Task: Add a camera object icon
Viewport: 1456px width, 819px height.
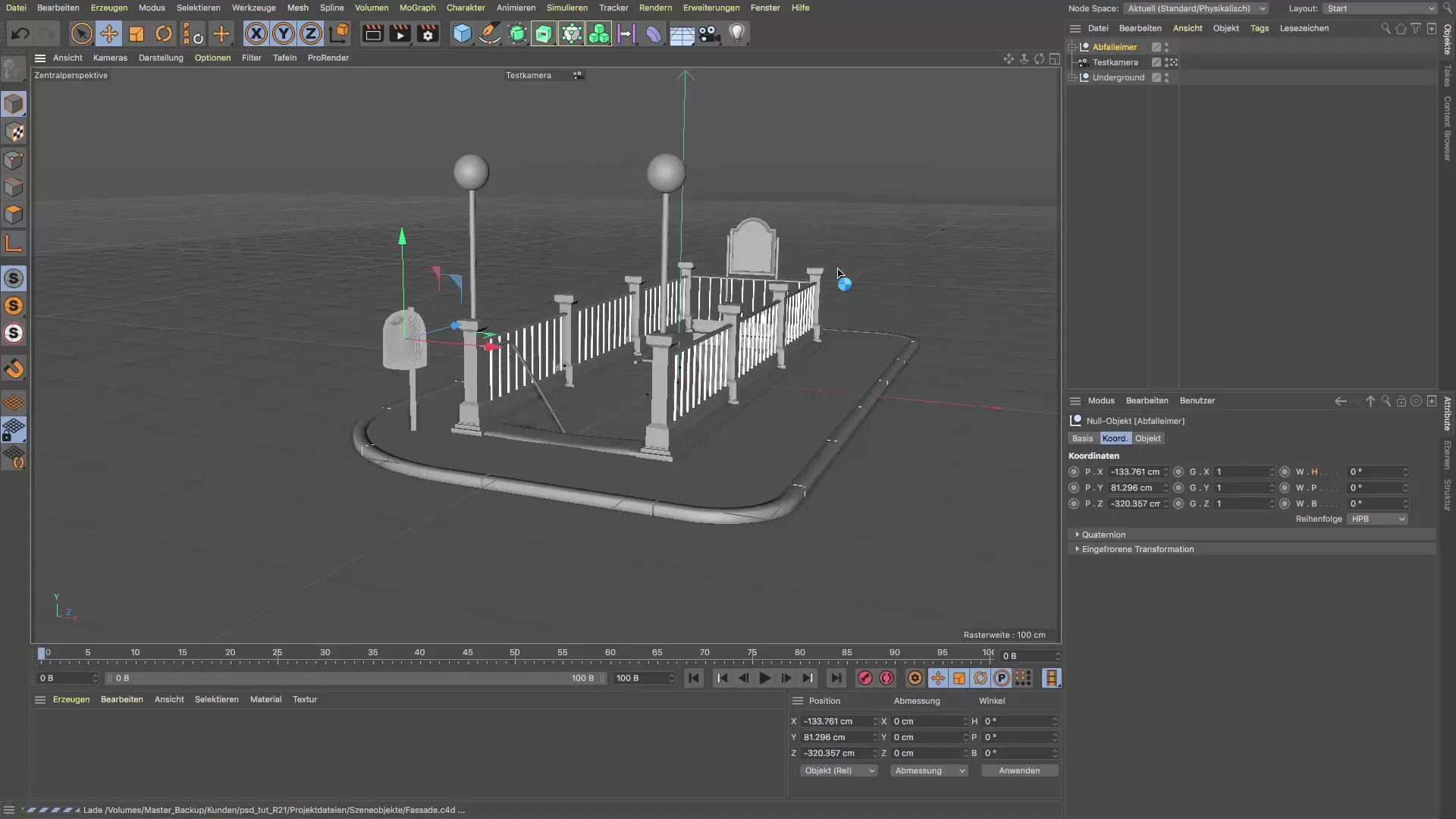Action: (x=709, y=33)
